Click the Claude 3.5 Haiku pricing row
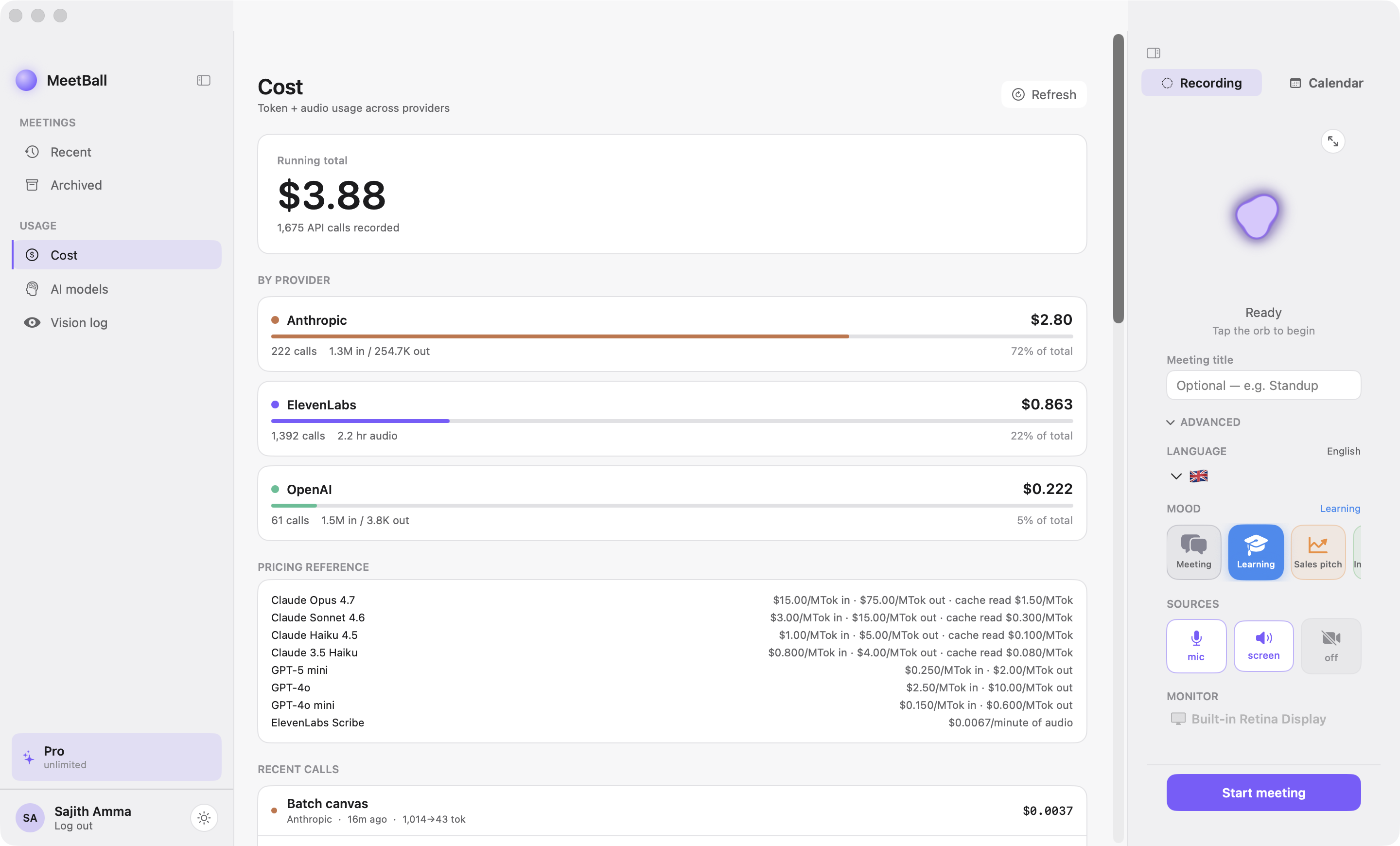1400x846 pixels. point(672,653)
